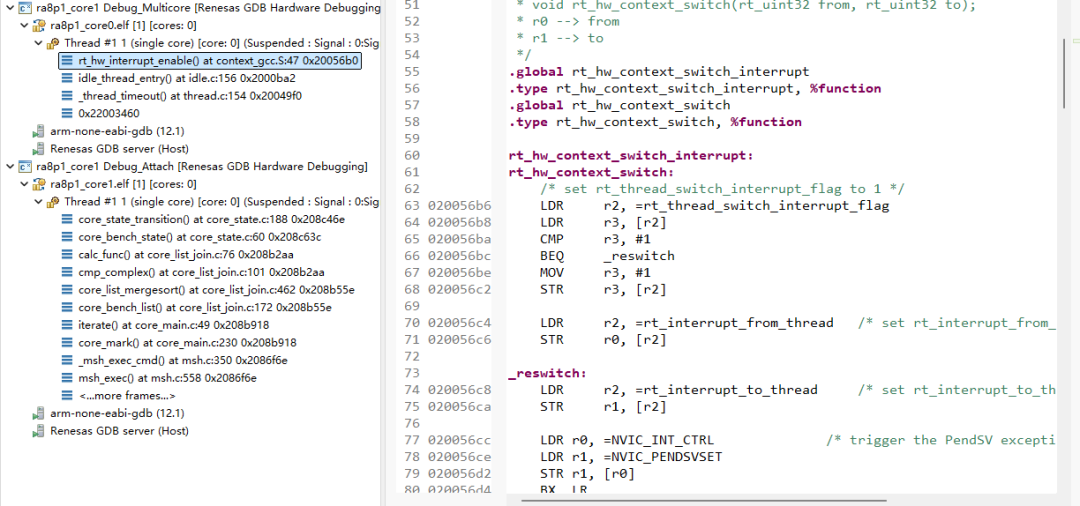Click the LDR r1, =NVIC_PENDSVSET line

coord(631,456)
